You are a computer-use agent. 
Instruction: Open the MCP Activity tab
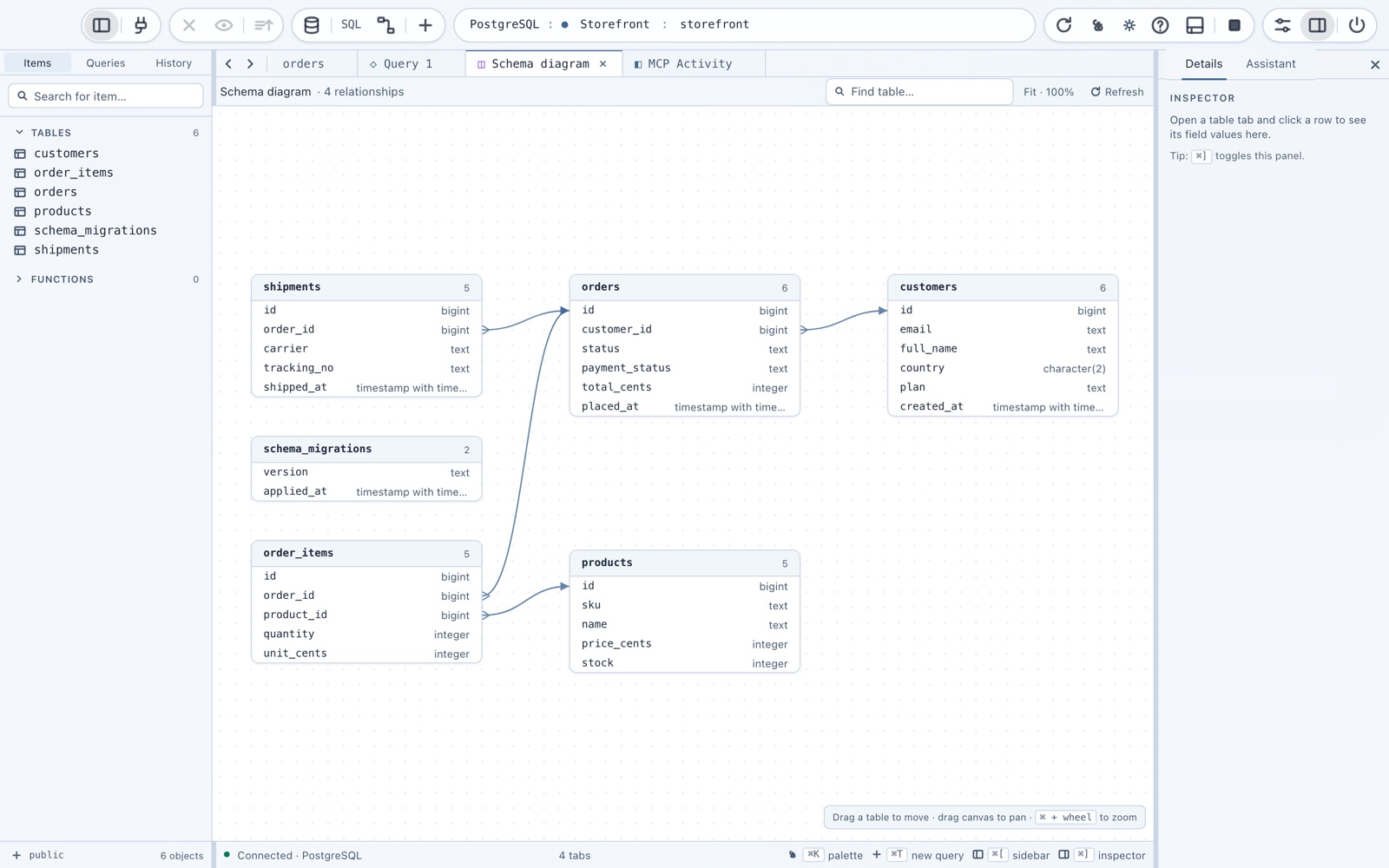(694, 63)
